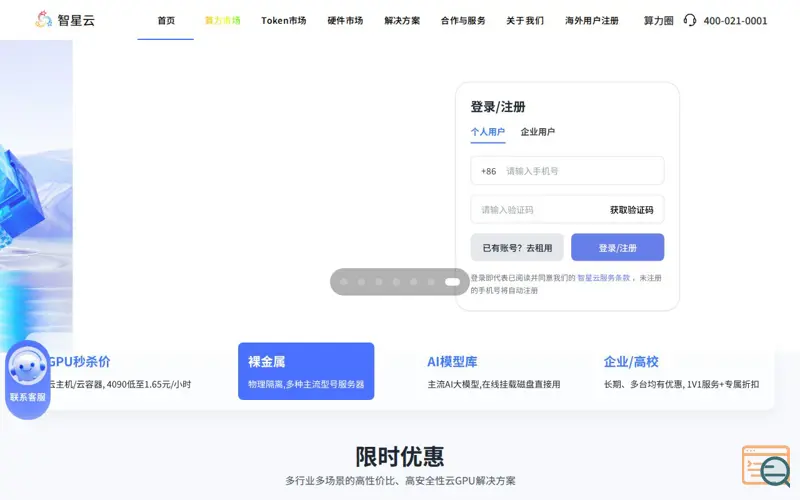
Task: Open the 算力市场 menu item
Action: (222, 20)
